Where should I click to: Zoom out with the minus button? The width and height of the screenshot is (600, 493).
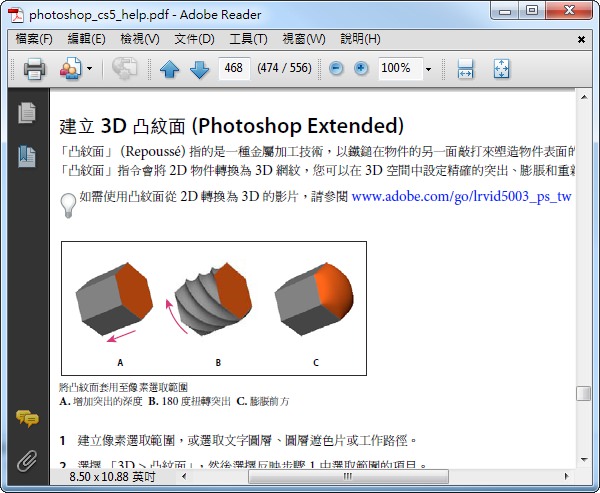pyautogui.click(x=336, y=69)
